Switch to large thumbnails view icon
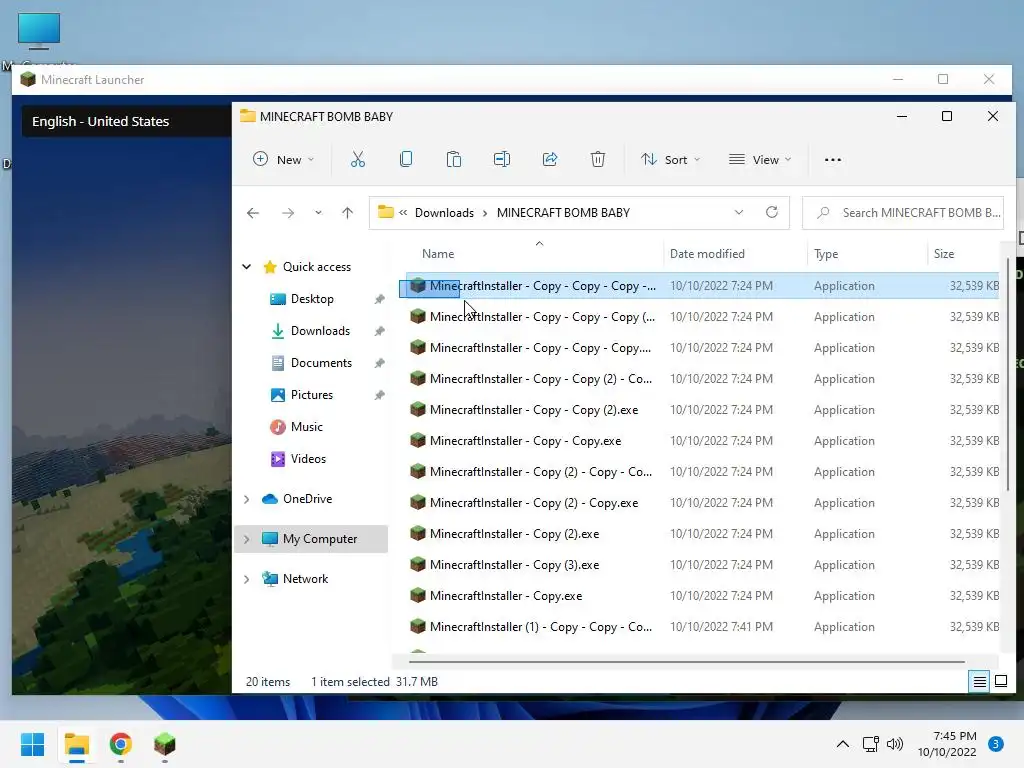The height and width of the screenshot is (768, 1024). [x=1000, y=682]
